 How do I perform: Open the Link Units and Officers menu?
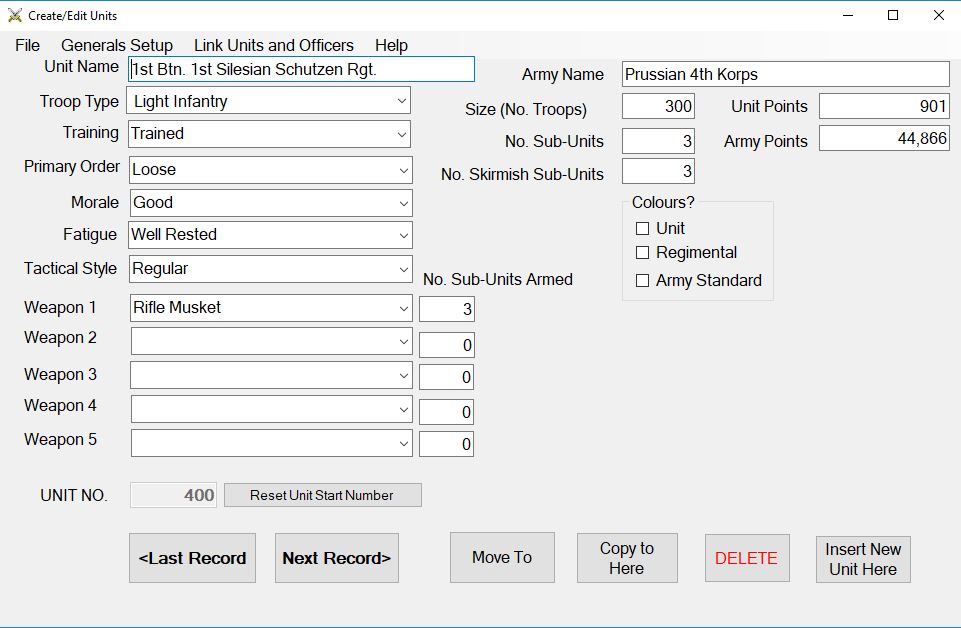(x=273, y=45)
